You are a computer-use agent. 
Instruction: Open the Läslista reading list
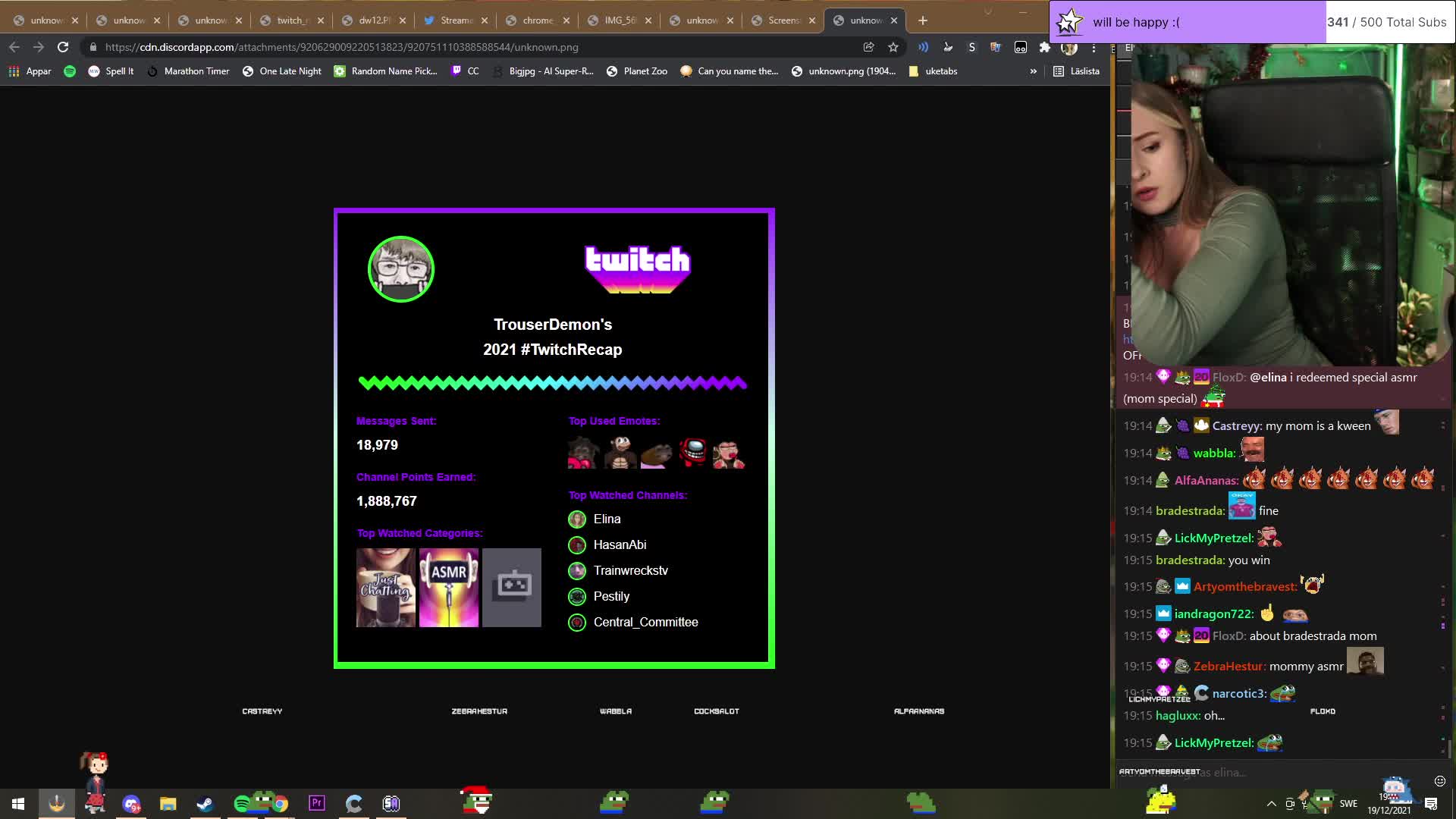pos(1076,71)
